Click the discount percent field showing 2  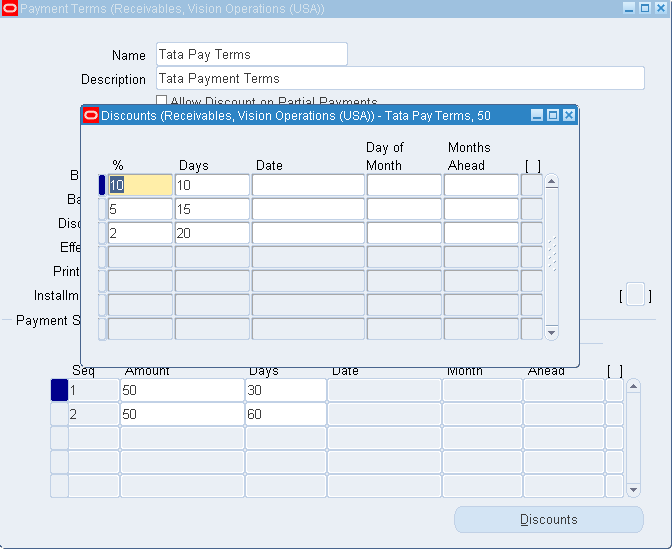click(x=139, y=233)
